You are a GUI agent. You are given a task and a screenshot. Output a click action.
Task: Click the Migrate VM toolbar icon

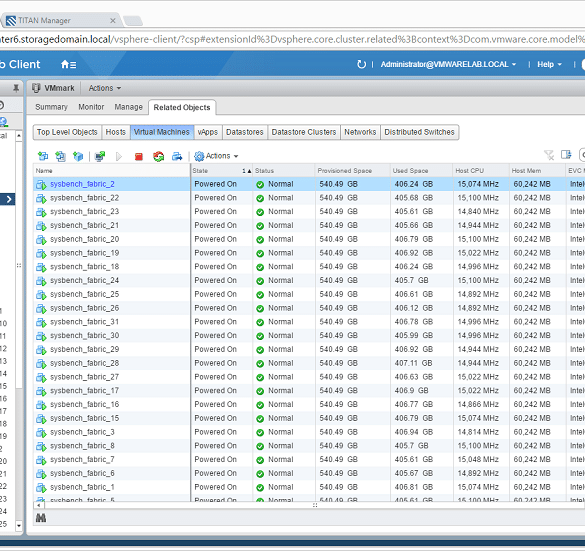[x=177, y=156]
